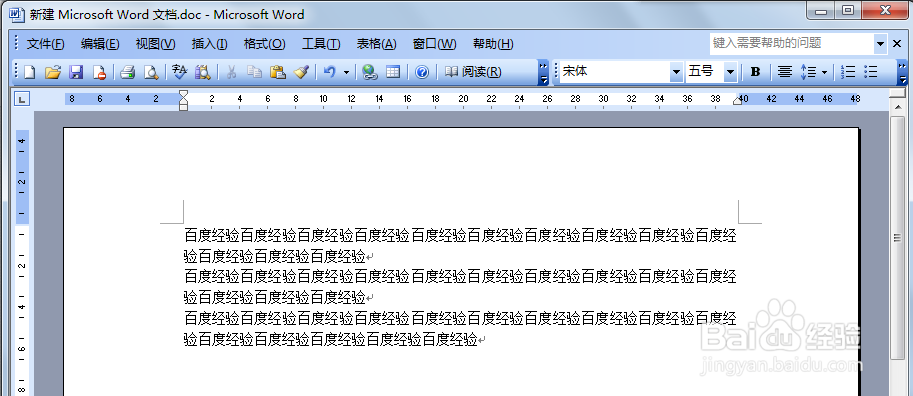Insert a hyperlink
Viewport: 913px width, 396px height.
point(370,72)
